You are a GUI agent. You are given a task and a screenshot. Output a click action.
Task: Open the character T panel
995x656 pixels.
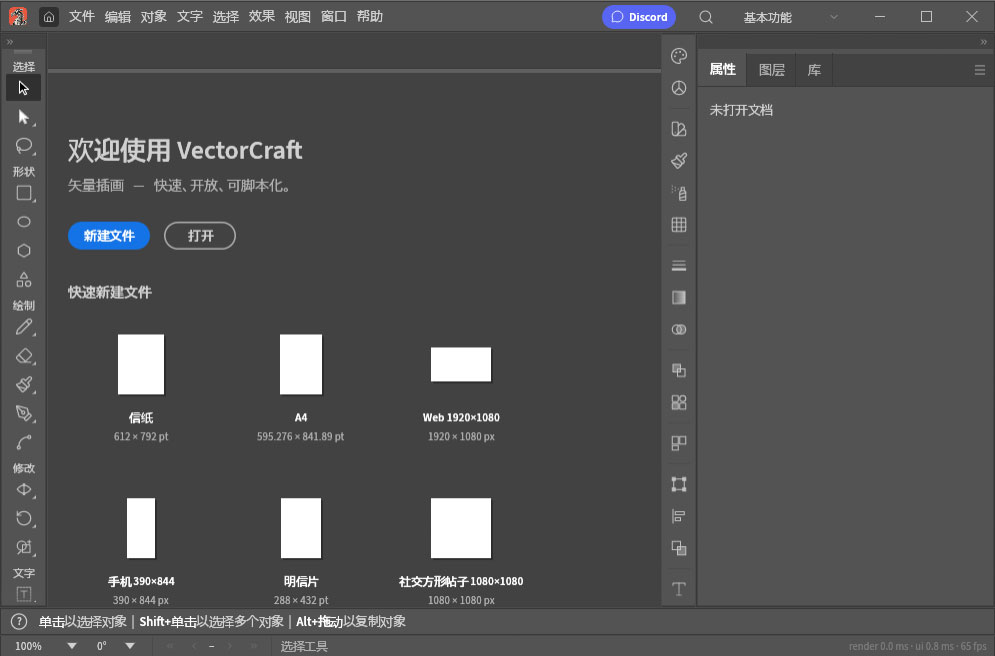[x=679, y=589]
